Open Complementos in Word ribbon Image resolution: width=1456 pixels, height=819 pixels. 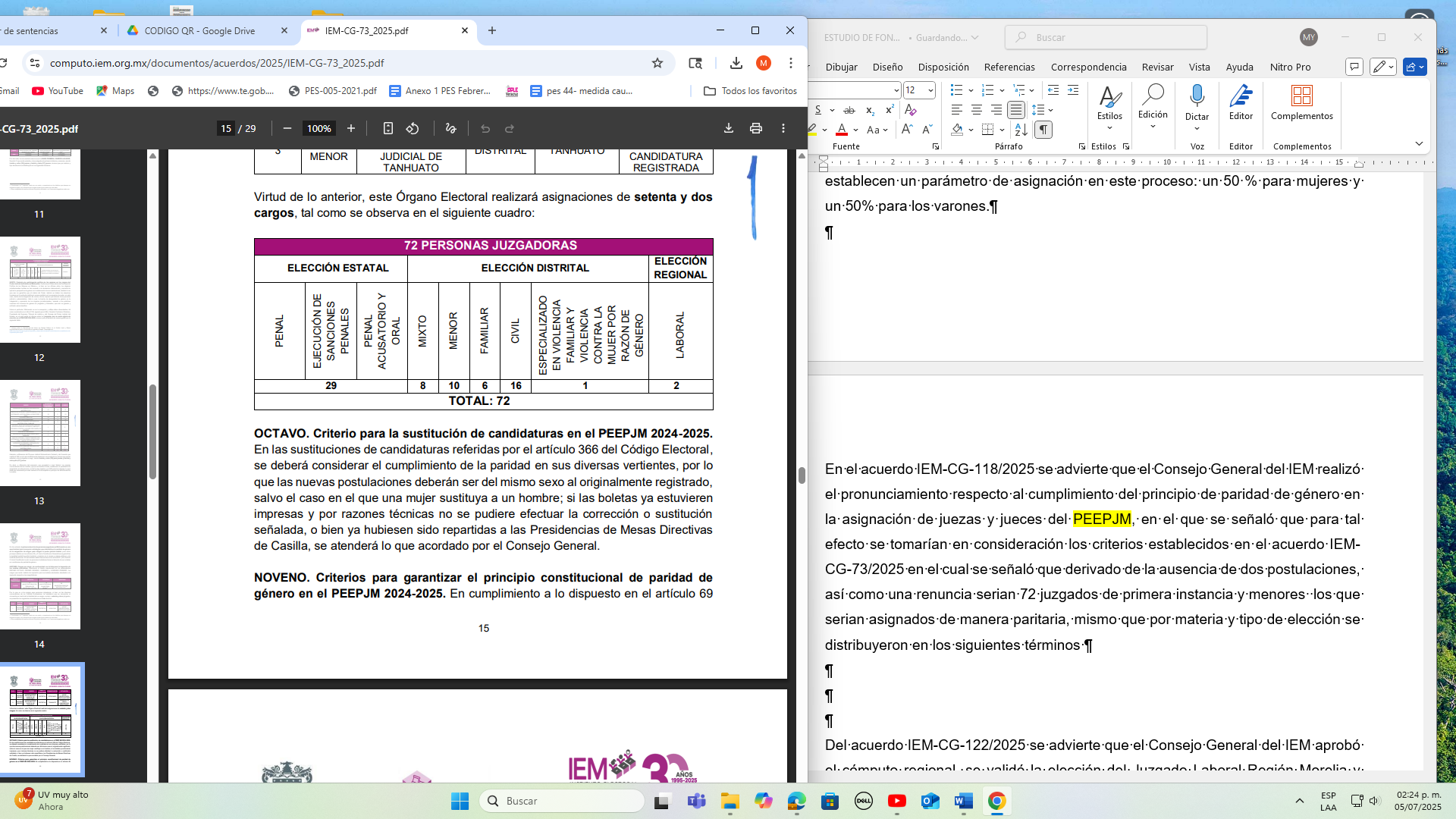coord(1301,102)
